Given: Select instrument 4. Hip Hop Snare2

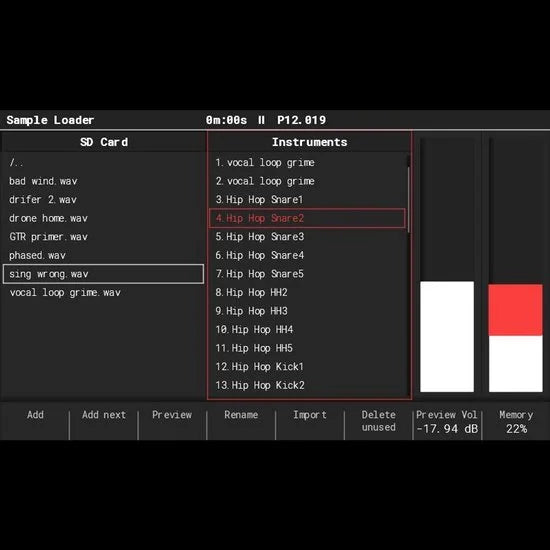Looking at the screenshot, I should coord(307,218).
